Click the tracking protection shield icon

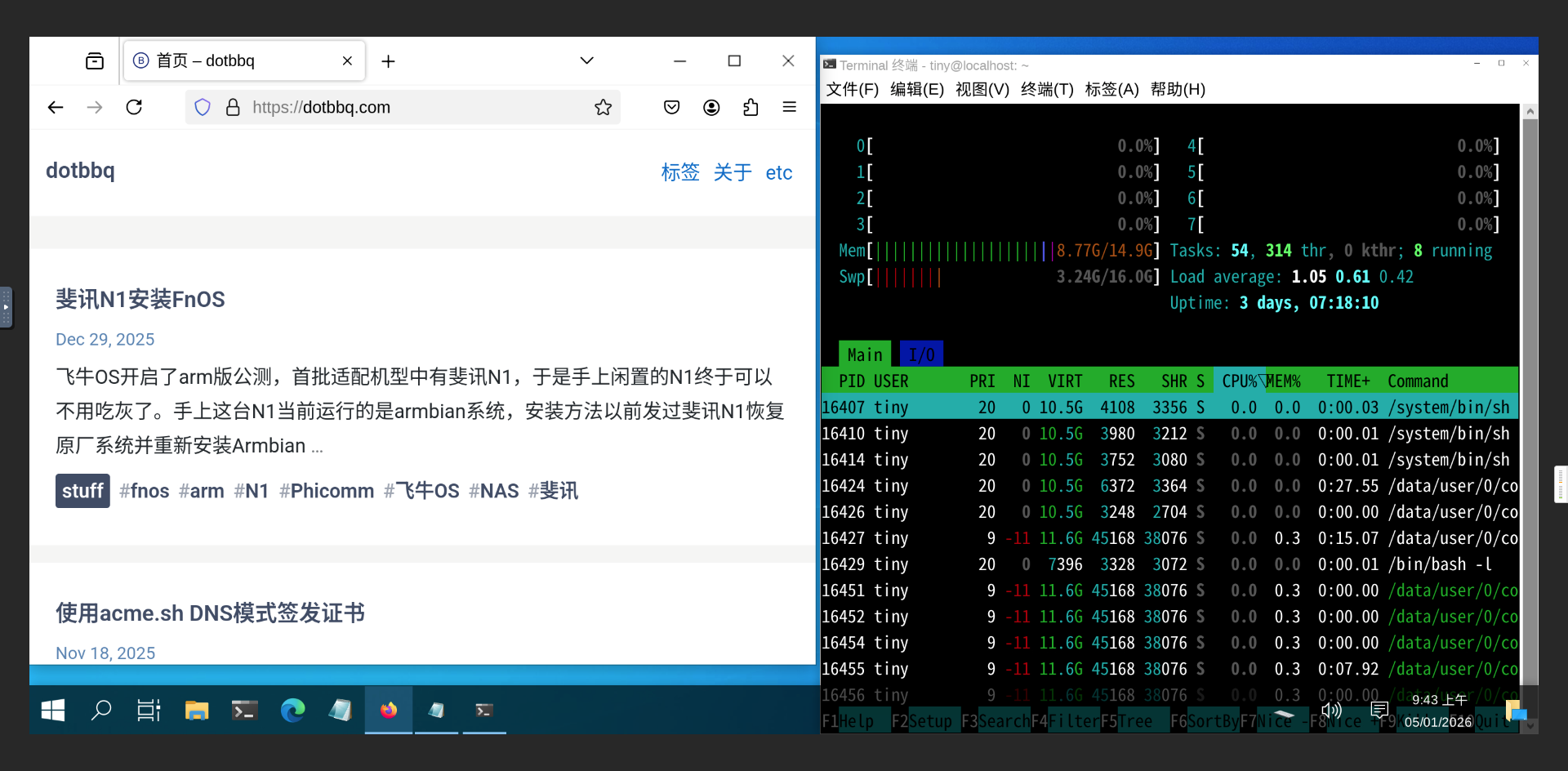[x=202, y=107]
